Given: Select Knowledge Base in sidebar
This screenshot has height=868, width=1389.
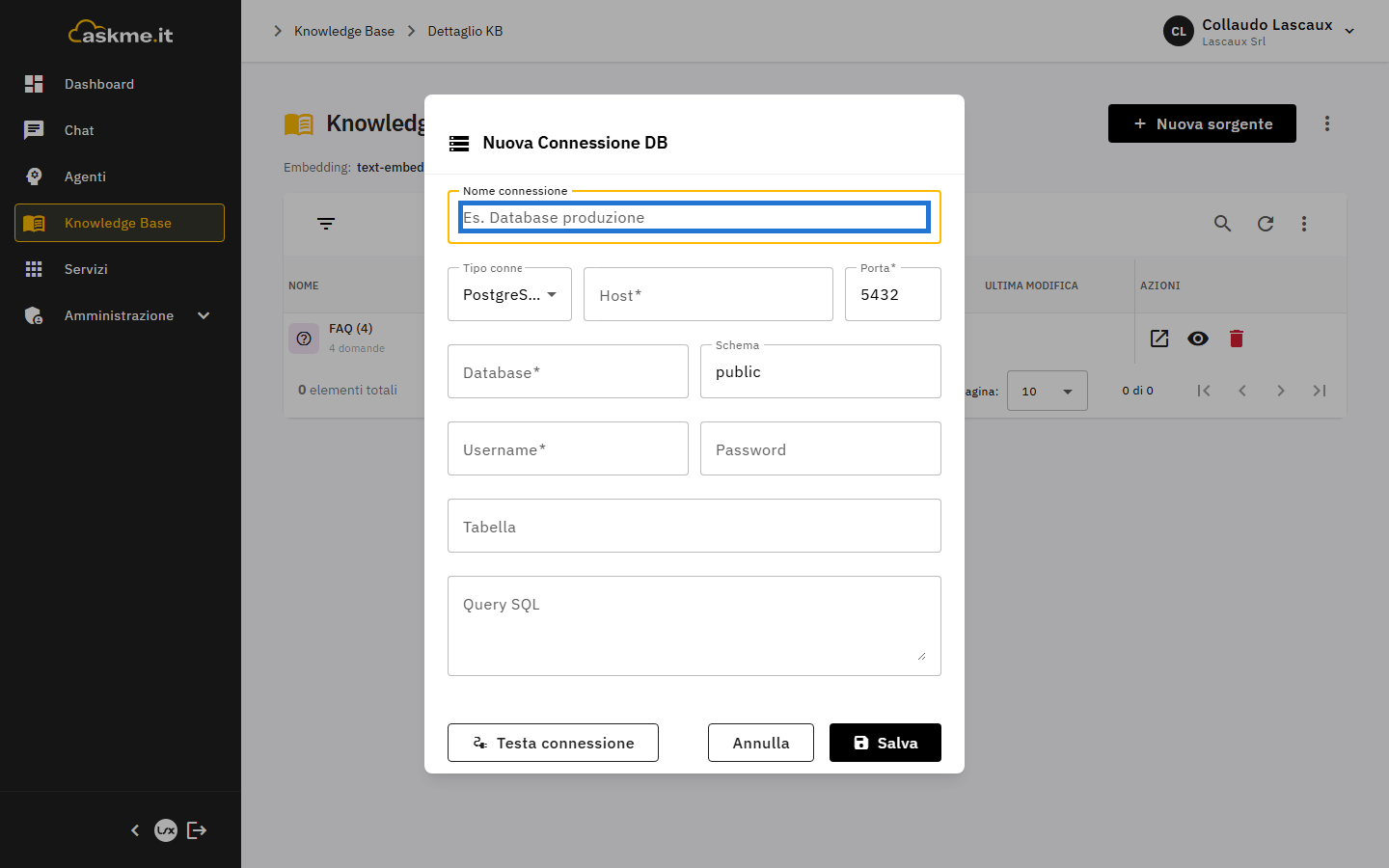Looking at the screenshot, I should tap(120, 223).
